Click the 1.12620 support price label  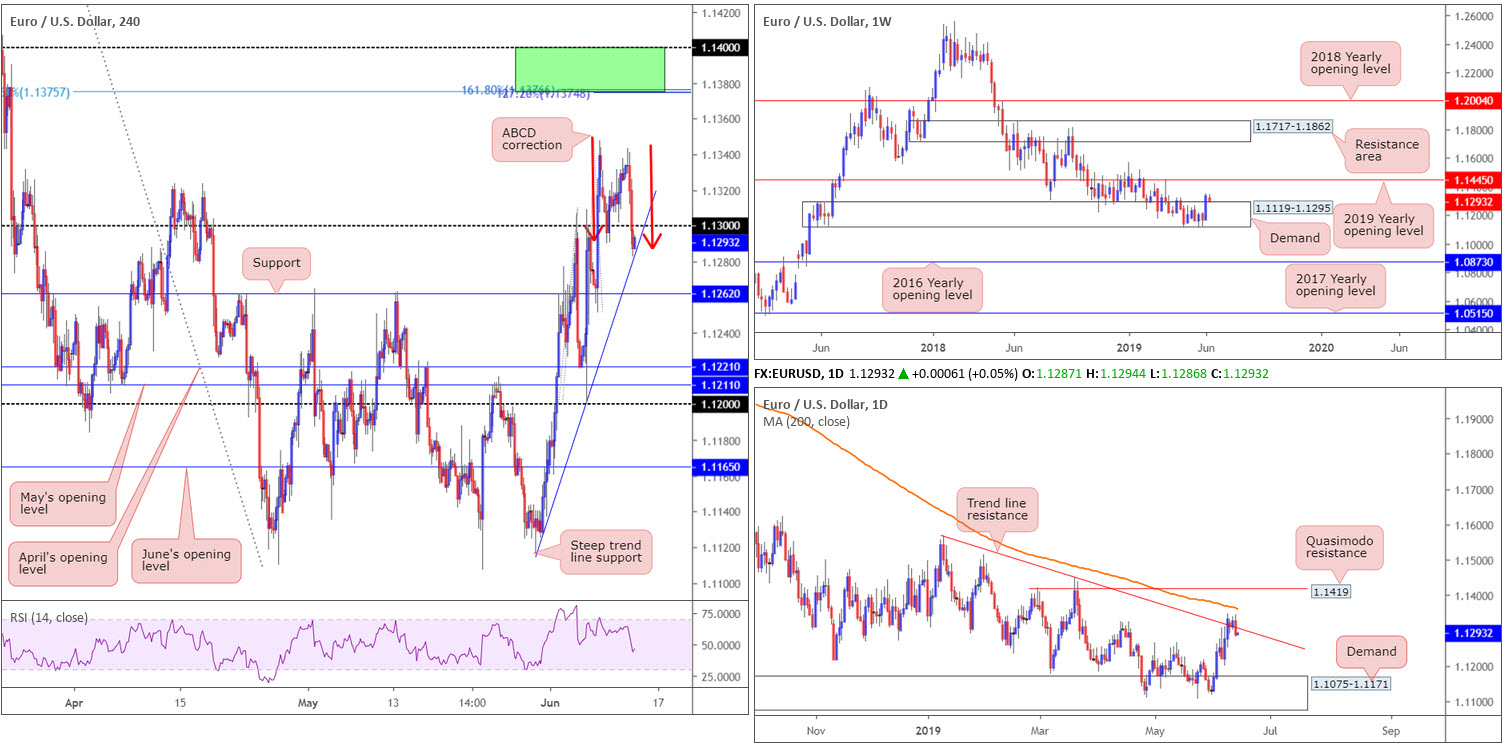click(719, 294)
